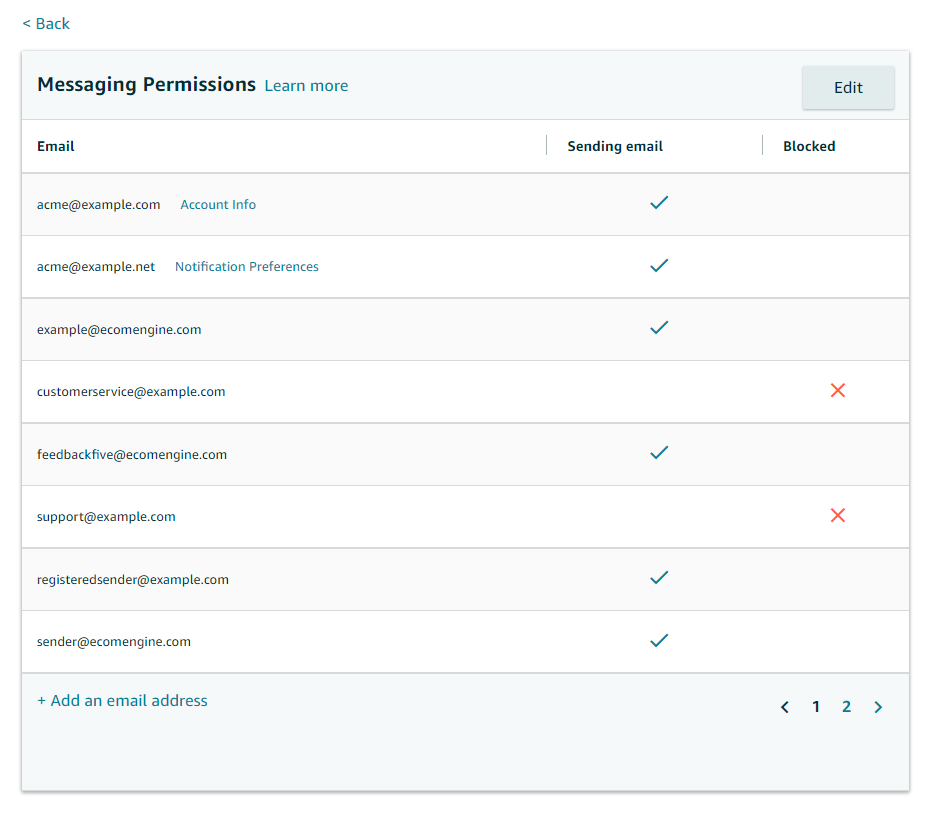Screen dimensions: 935x815
Task: Go to previous page with left chevron
Action: [785, 707]
